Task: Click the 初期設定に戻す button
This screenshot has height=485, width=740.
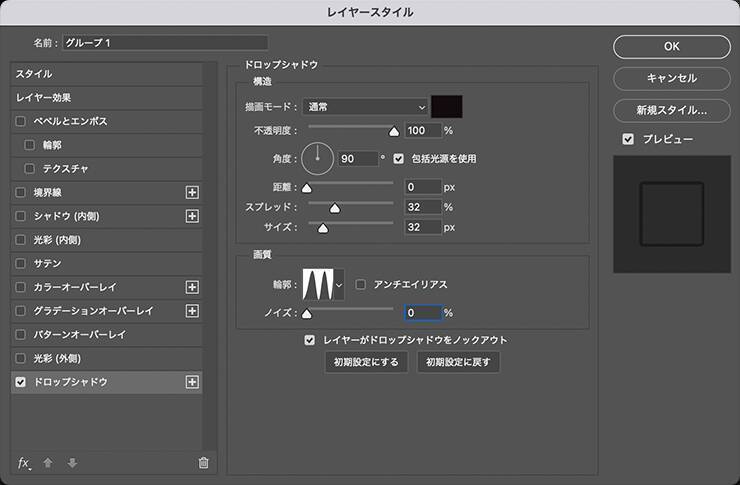Action: 458,362
